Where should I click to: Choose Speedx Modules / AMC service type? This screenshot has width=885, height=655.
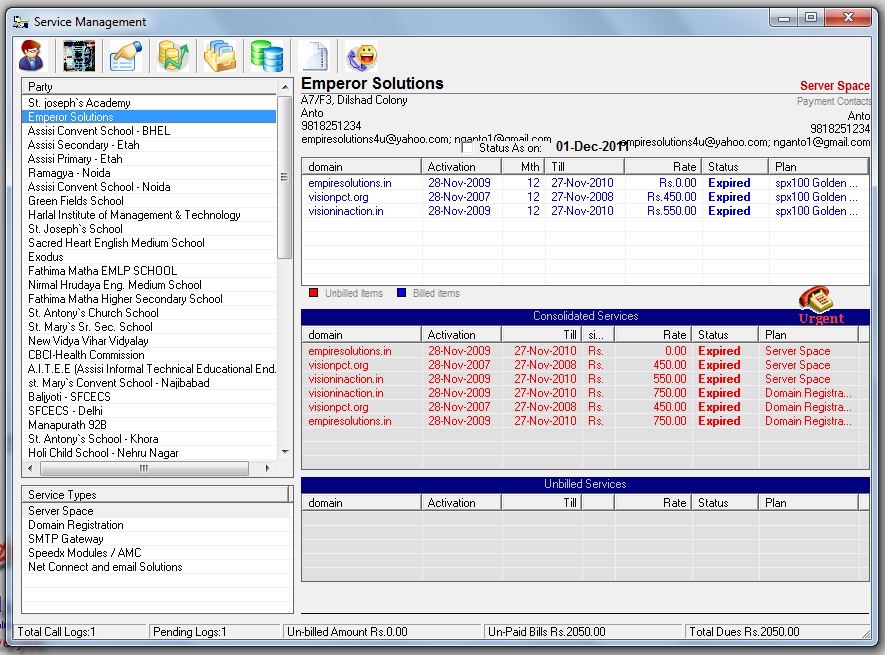157,553
